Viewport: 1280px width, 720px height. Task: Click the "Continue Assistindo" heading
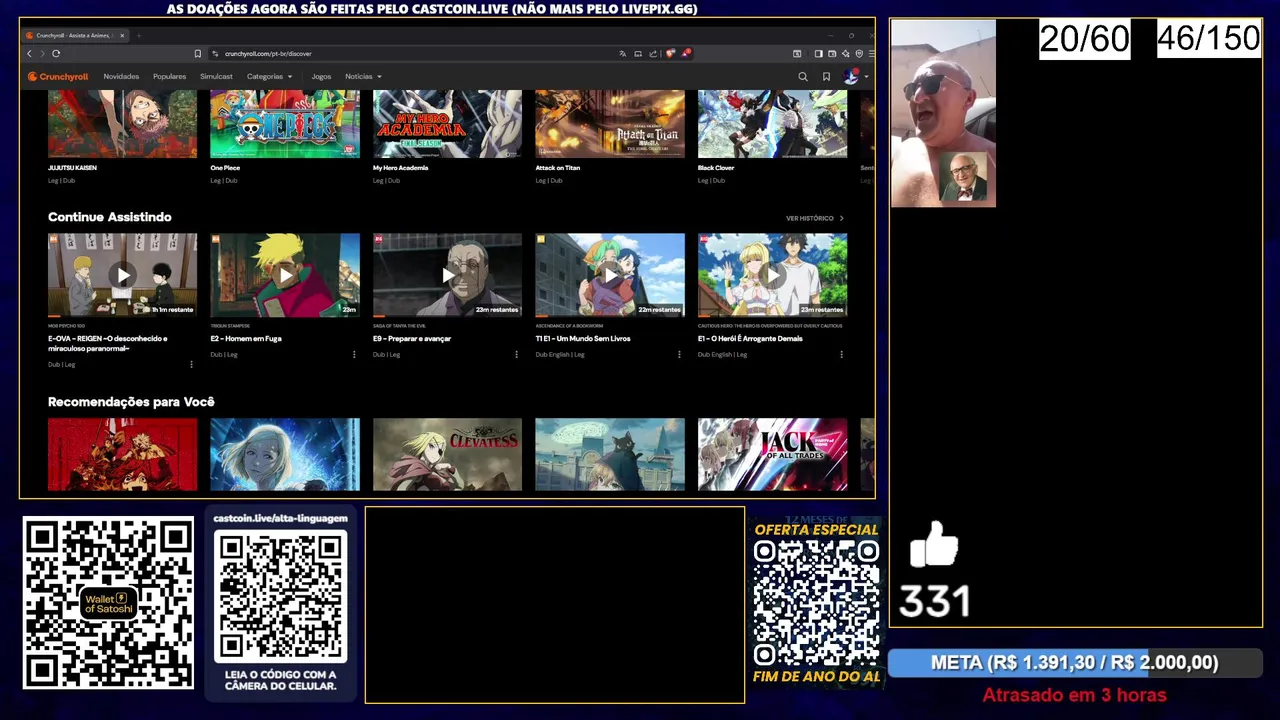(110, 217)
